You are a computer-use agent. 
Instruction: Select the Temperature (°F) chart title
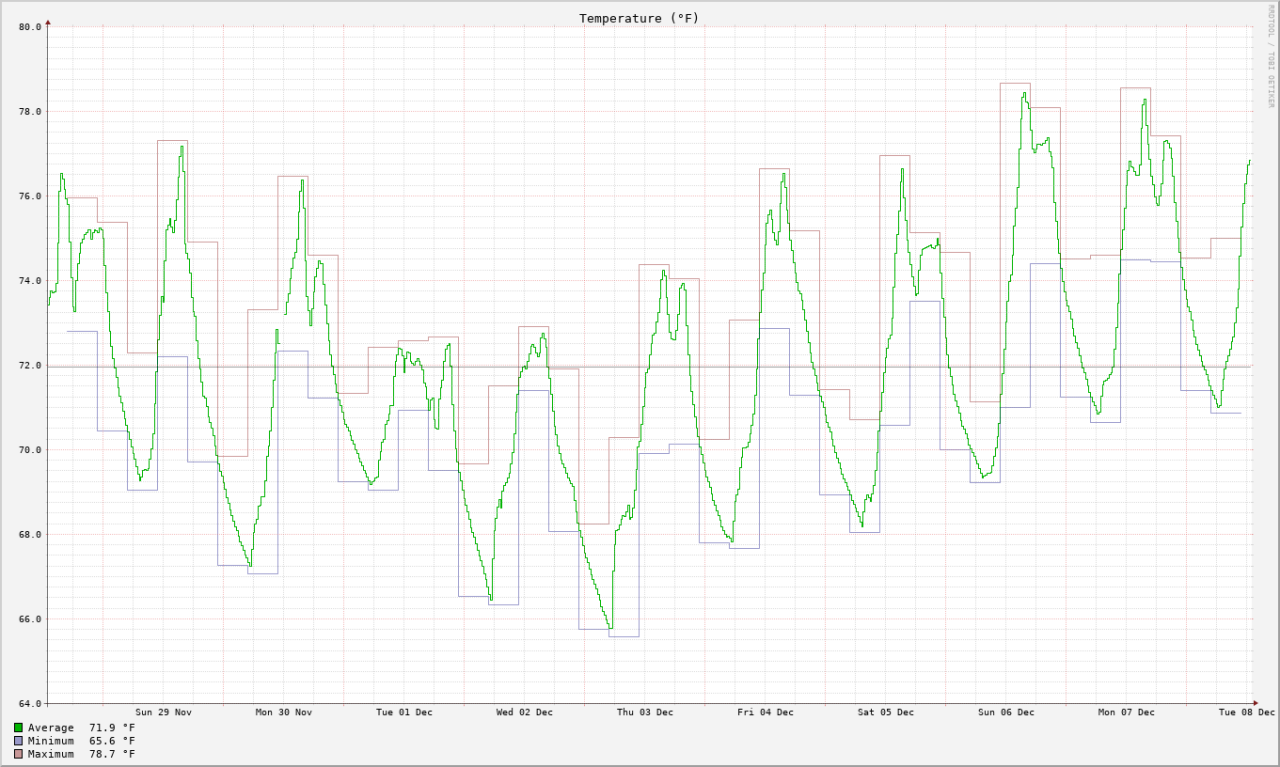pos(639,18)
